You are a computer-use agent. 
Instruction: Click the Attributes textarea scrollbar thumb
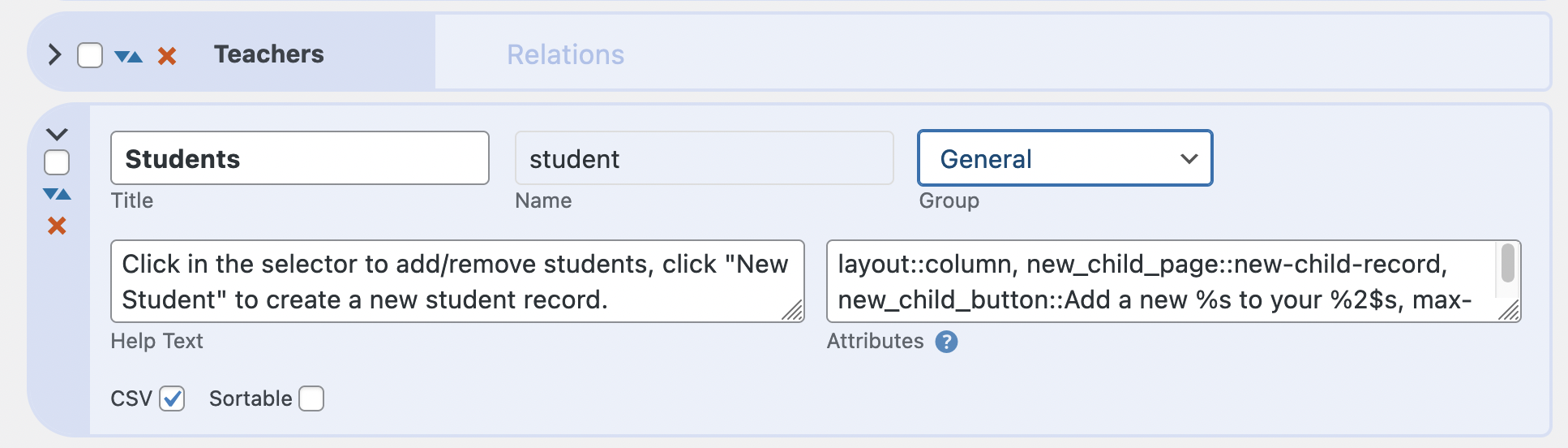(1508, 263)
